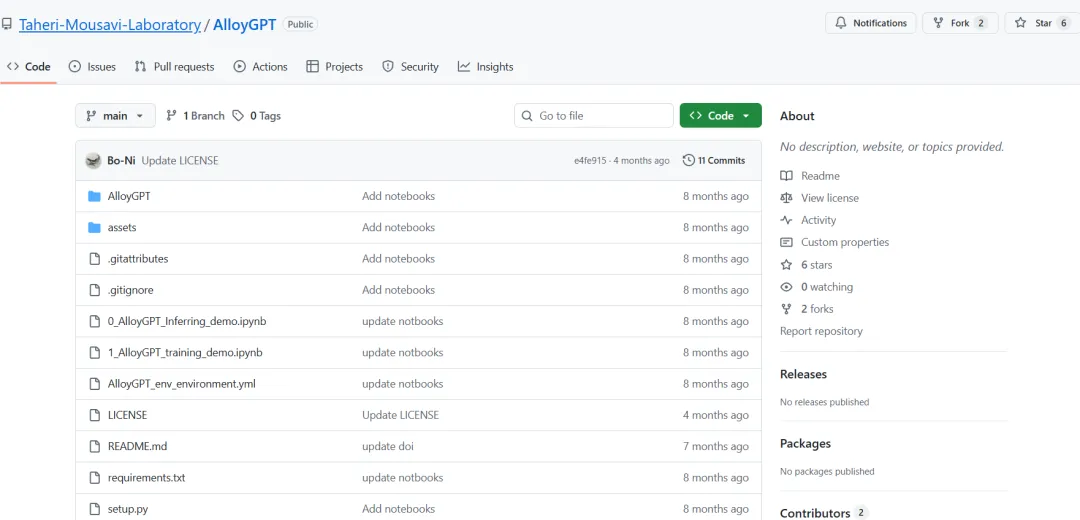Open the Issues tab
The image size is (1080, 520).
(x=92, y=67)
